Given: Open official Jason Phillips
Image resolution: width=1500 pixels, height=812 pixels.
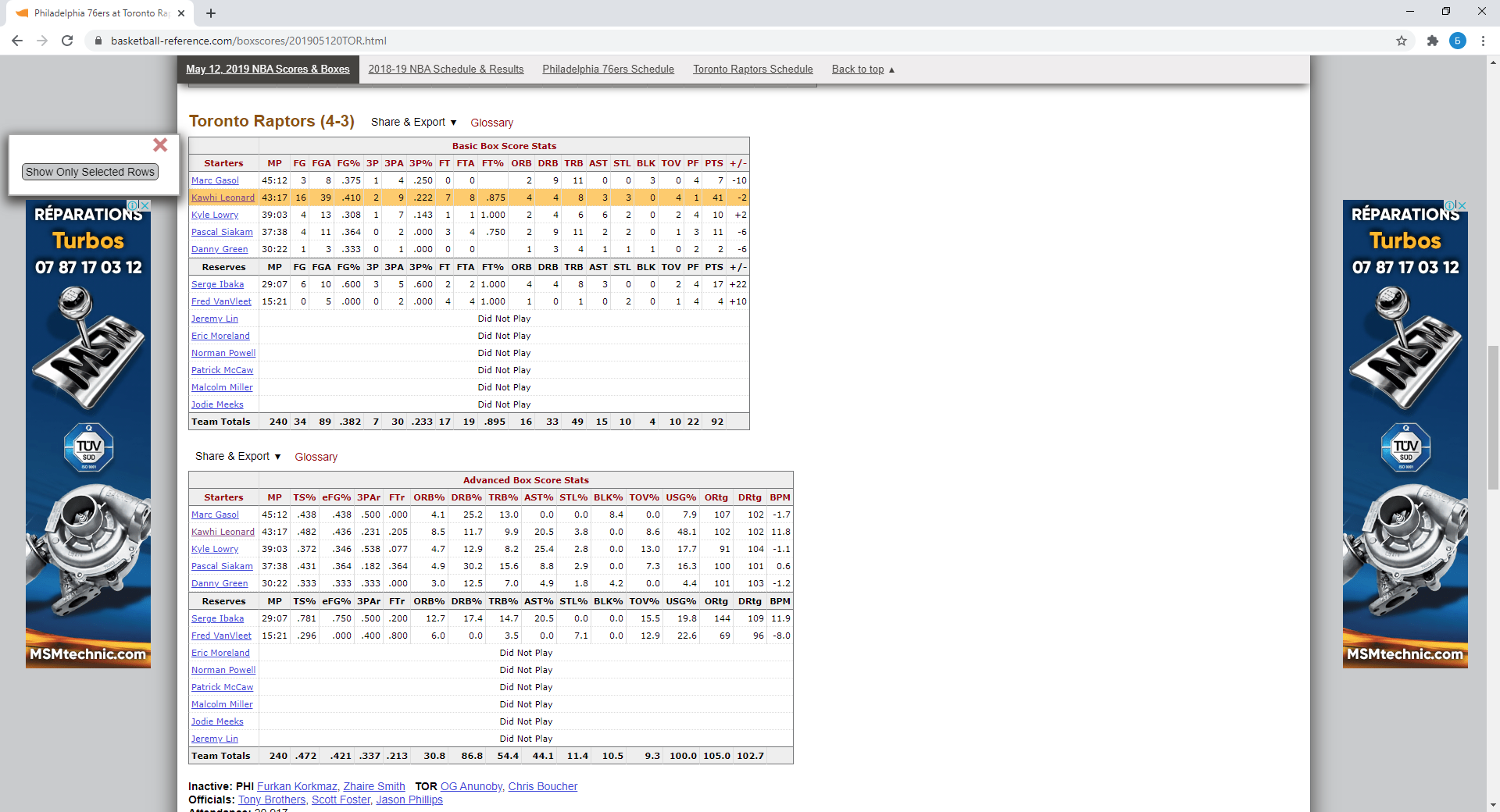Looking at the screenshot, I should tap(409, 800).
